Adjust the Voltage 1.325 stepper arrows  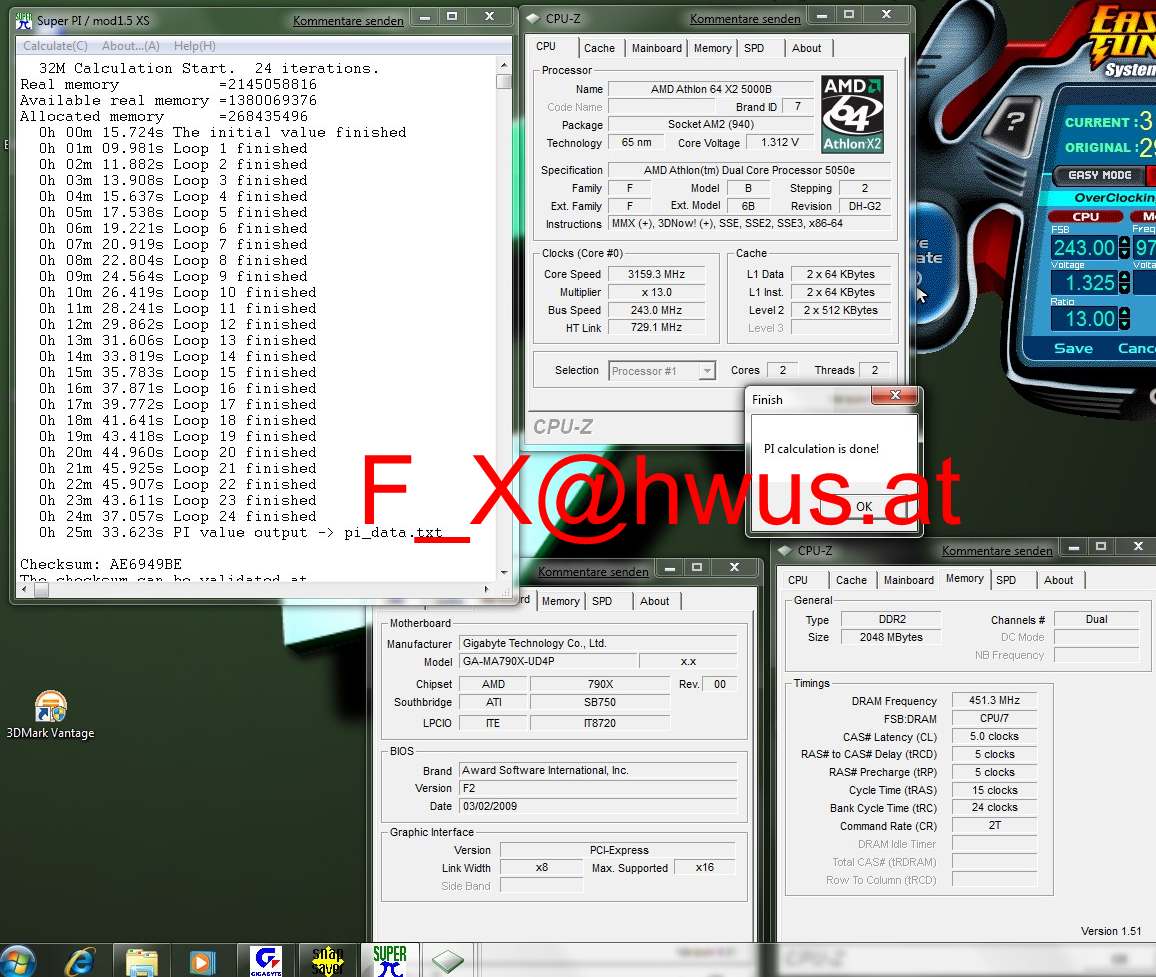click(x=1124, y=282)
